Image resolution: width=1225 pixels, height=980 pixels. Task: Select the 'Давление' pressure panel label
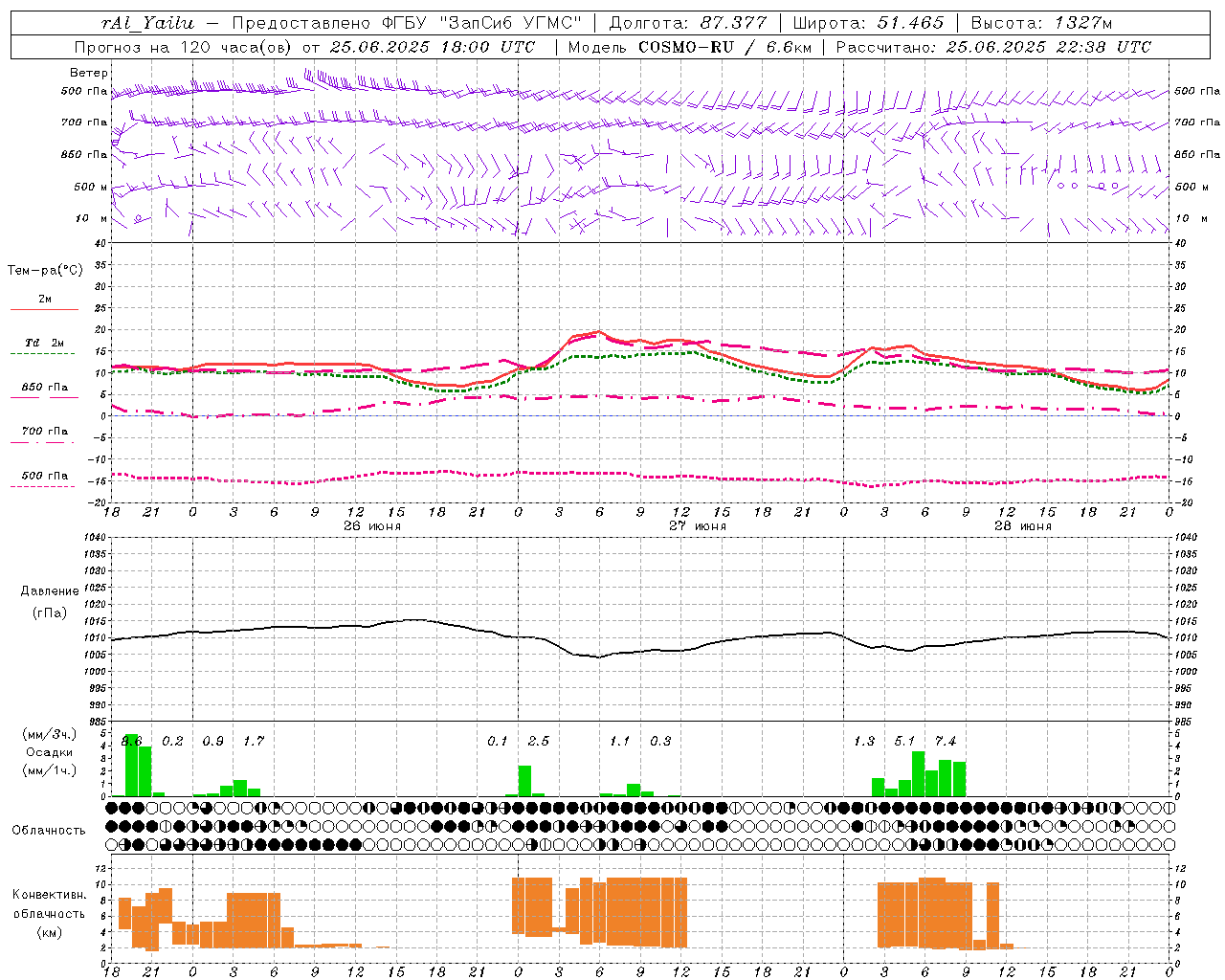(50, 591)
